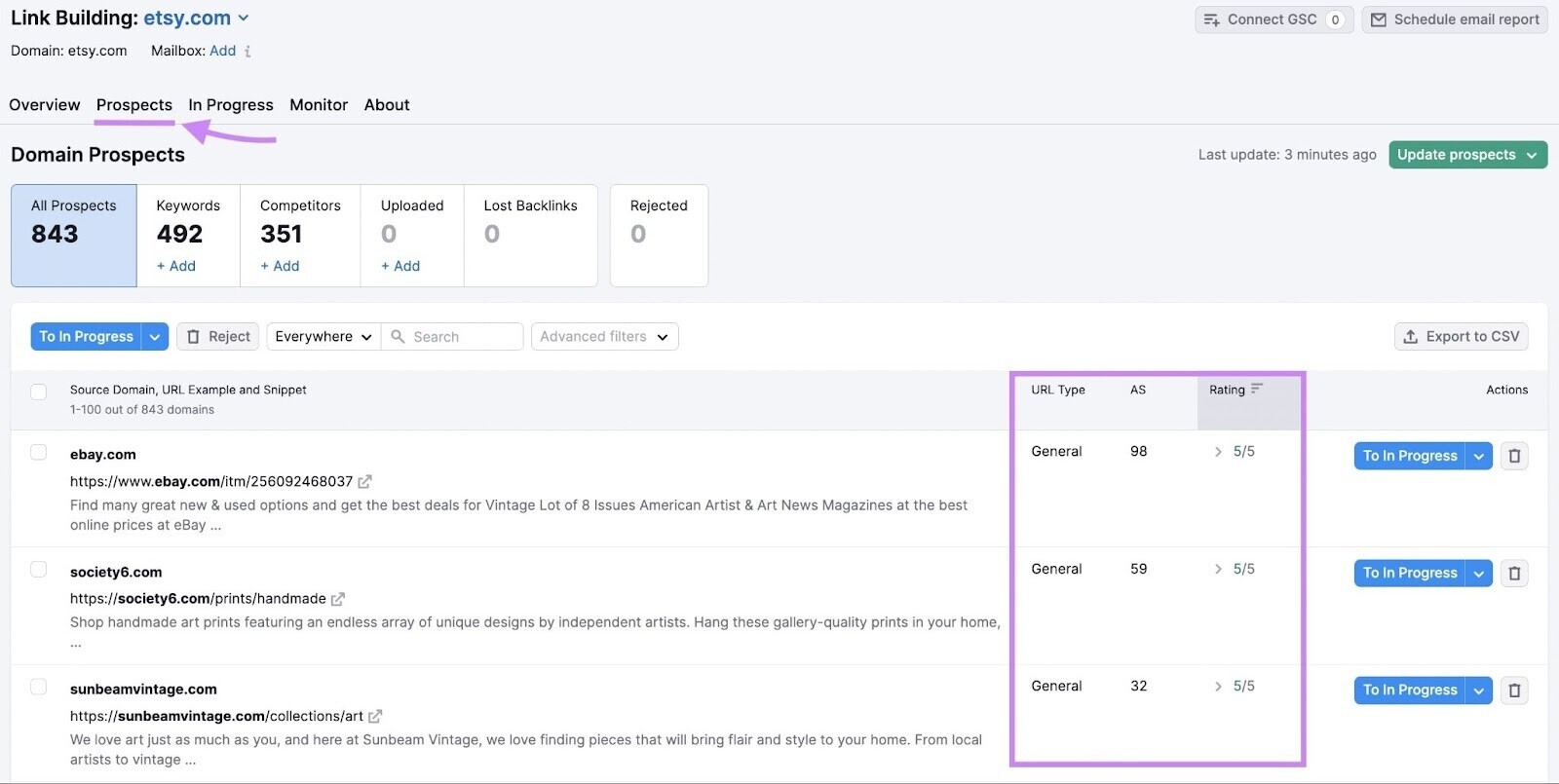Click + Add under Keywords
Screen dimensions: 1559x784
tap(176, 266)
